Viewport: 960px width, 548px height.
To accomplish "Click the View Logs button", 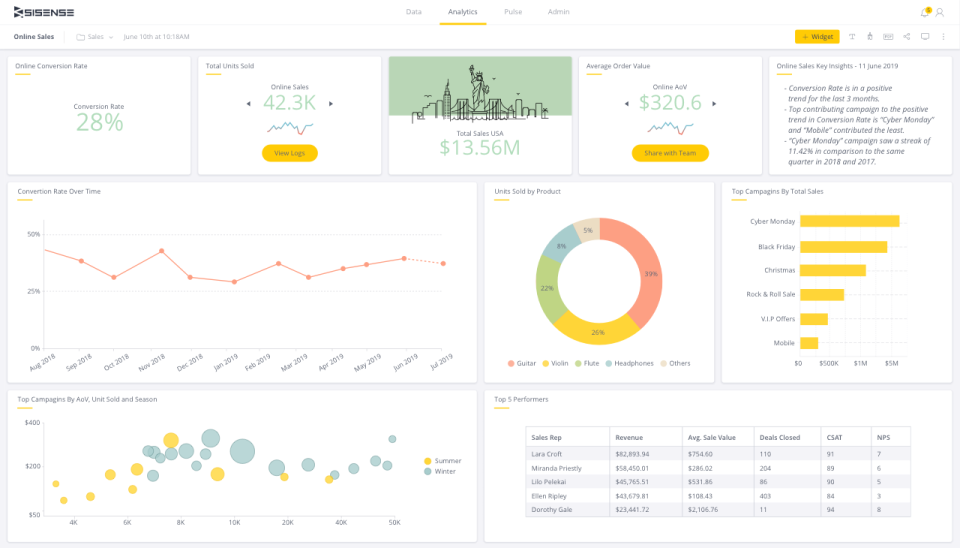I will pos(290,153).
